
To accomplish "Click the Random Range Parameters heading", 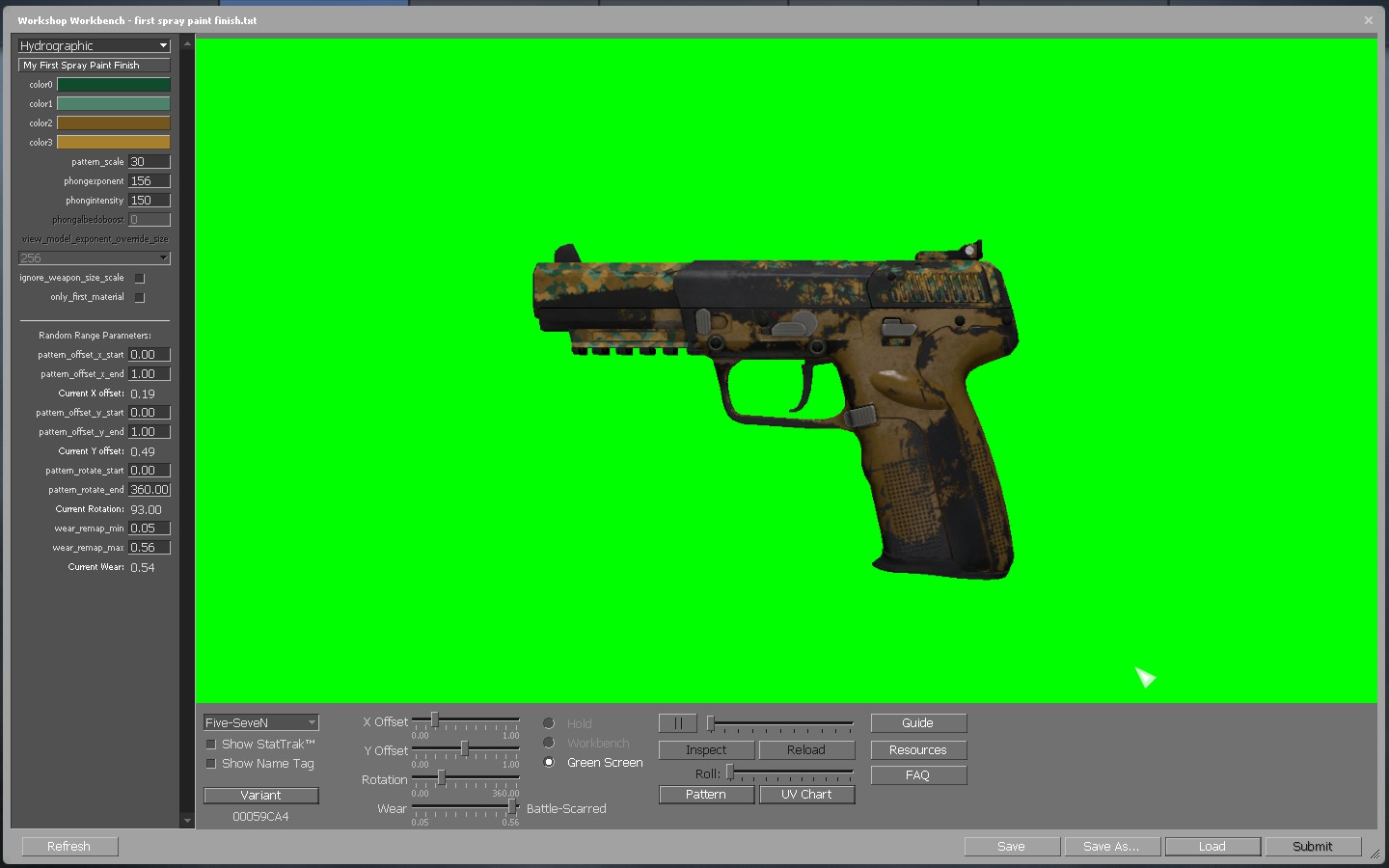I will [x=95, y=336].
